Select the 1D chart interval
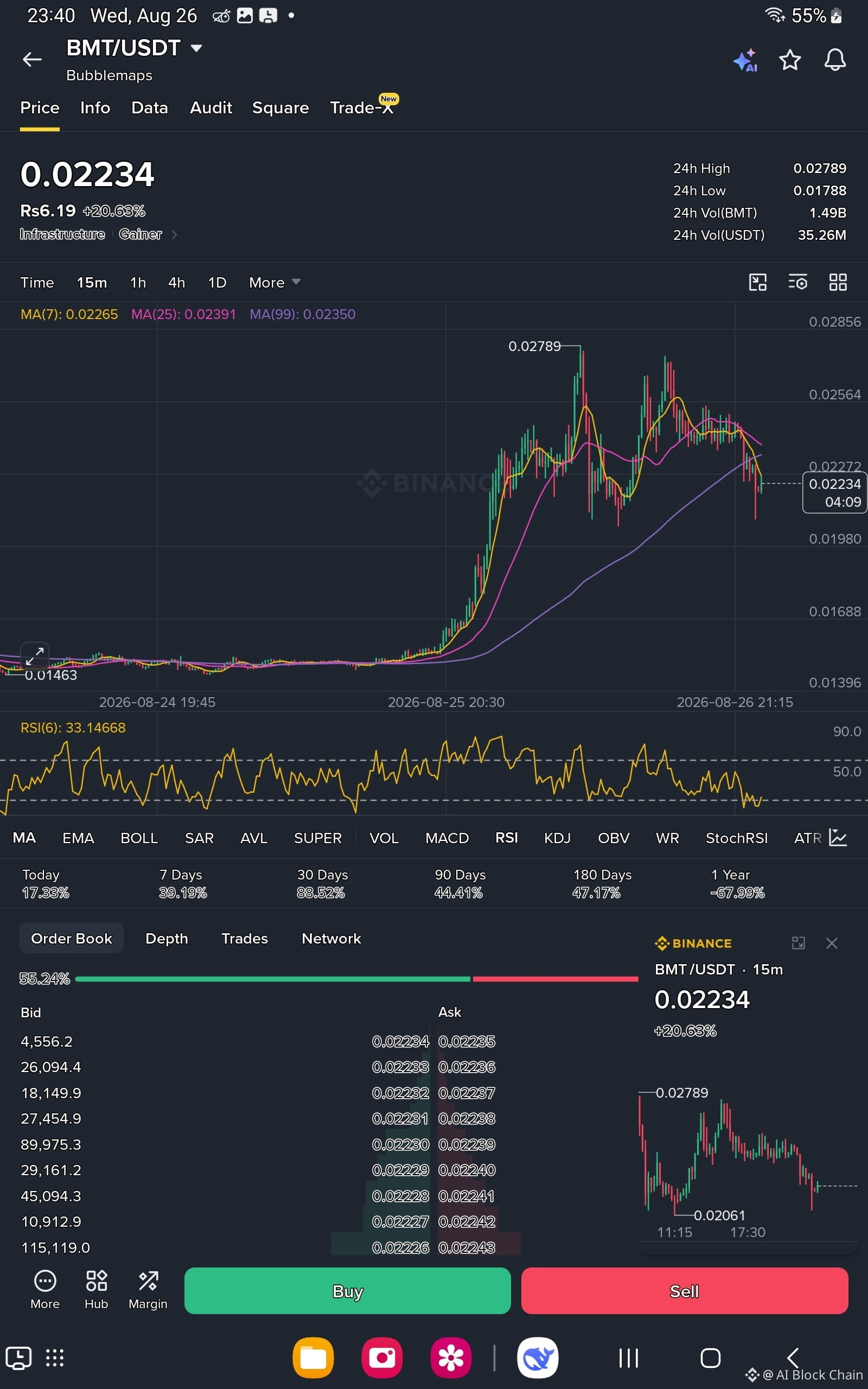The image size is (868, 1389). pos(217,282)
